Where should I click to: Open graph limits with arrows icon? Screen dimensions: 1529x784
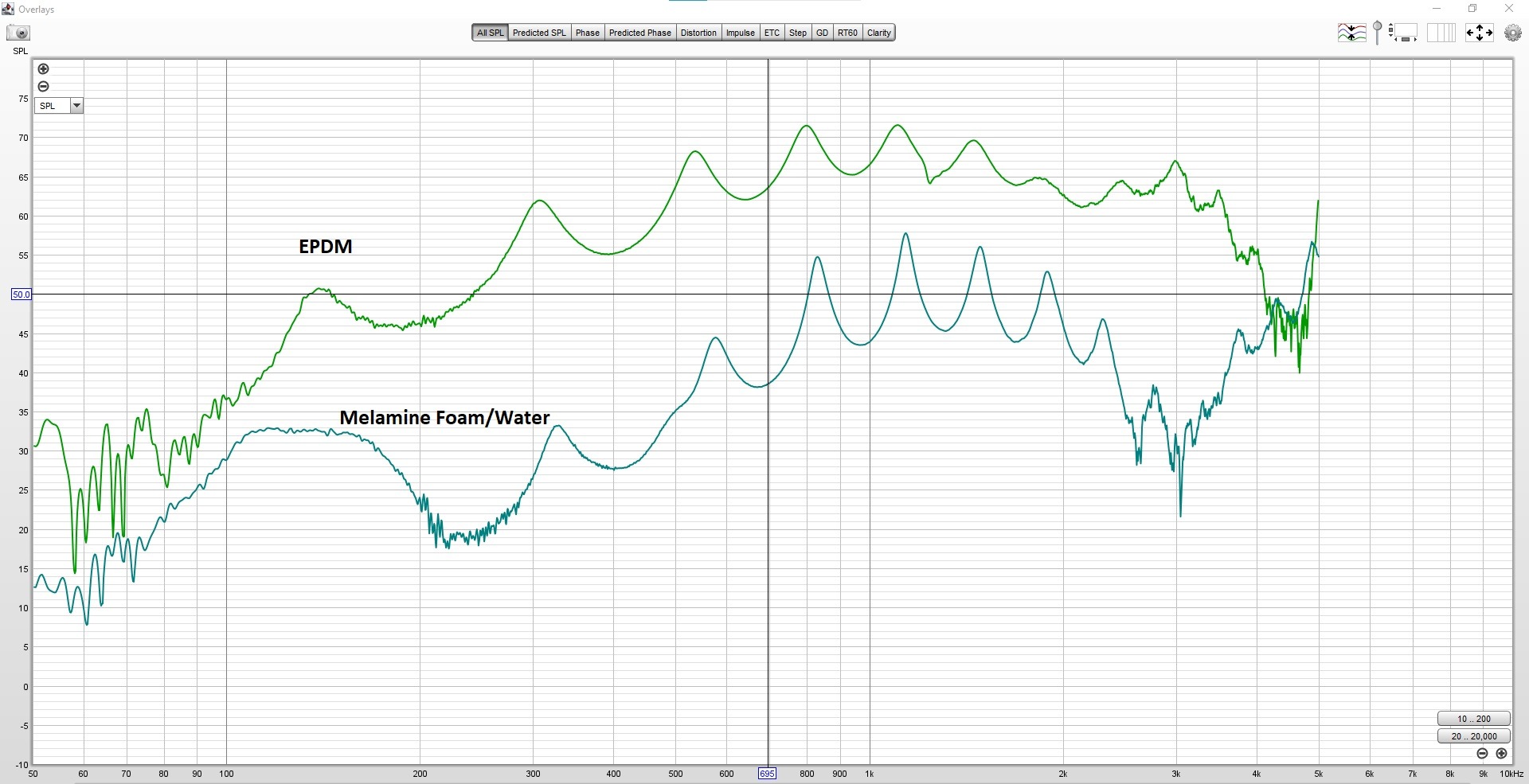[x=1480, y=33]
